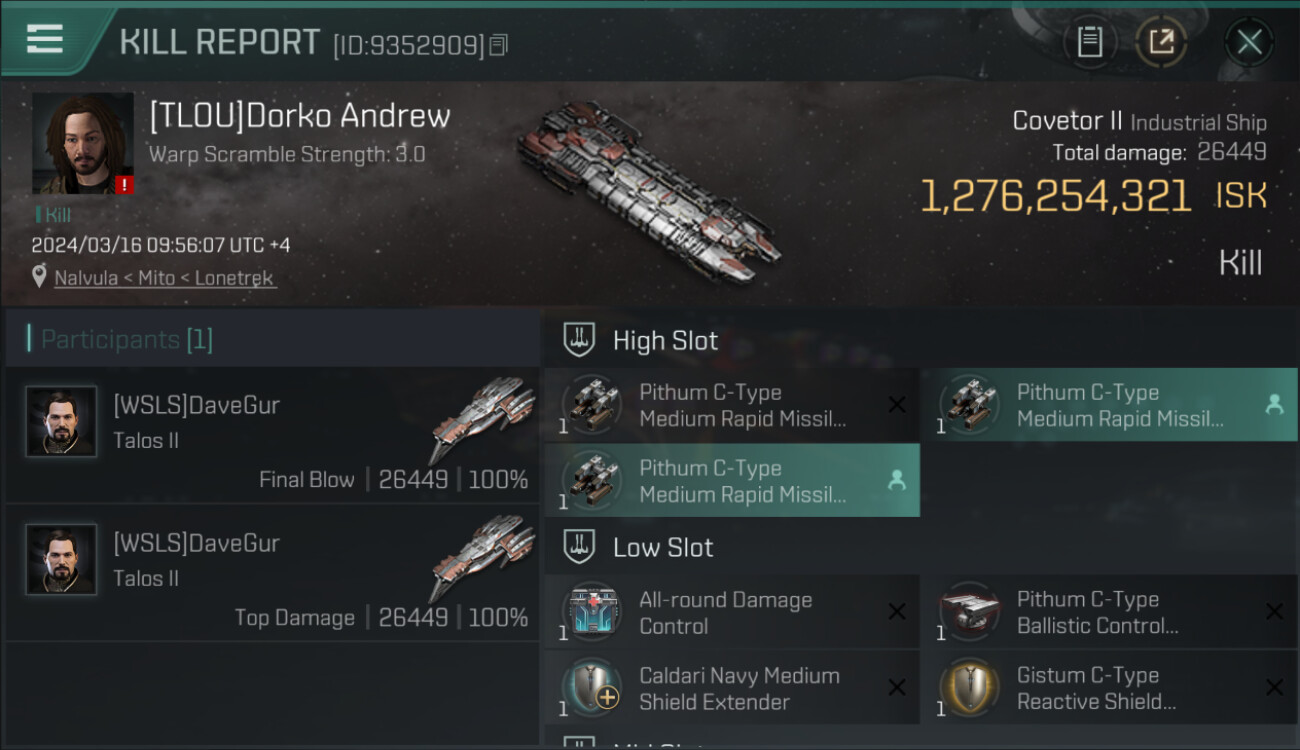Share the kill report externally
This screenshot has width=1300, height=750.
click(1160, 42)
